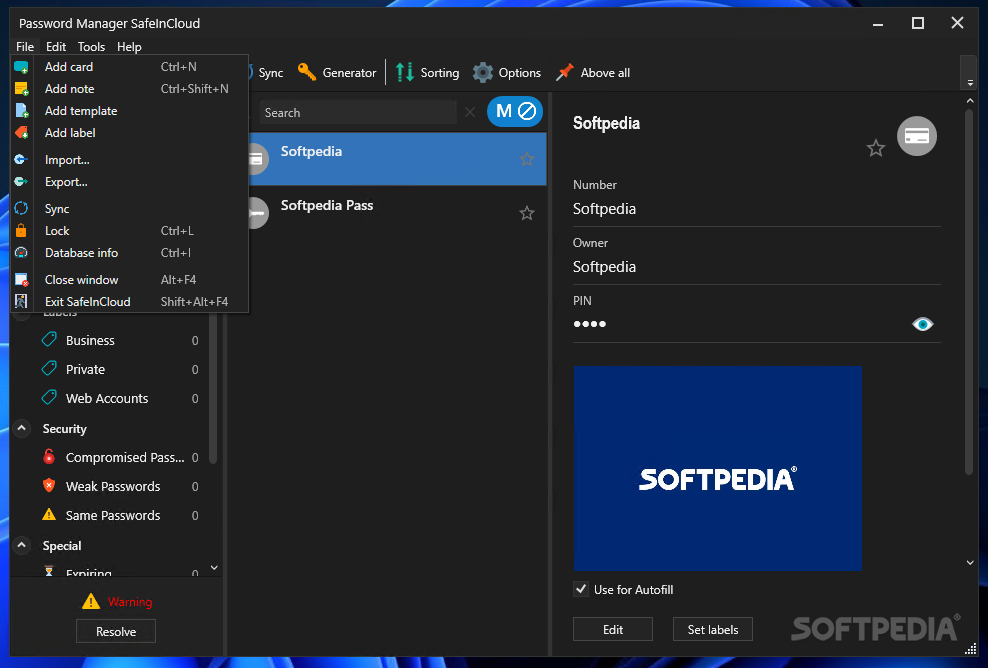This screenshot has width=988, height=668.
Task: Click the Close window menu icon
Action: point(21,280)
